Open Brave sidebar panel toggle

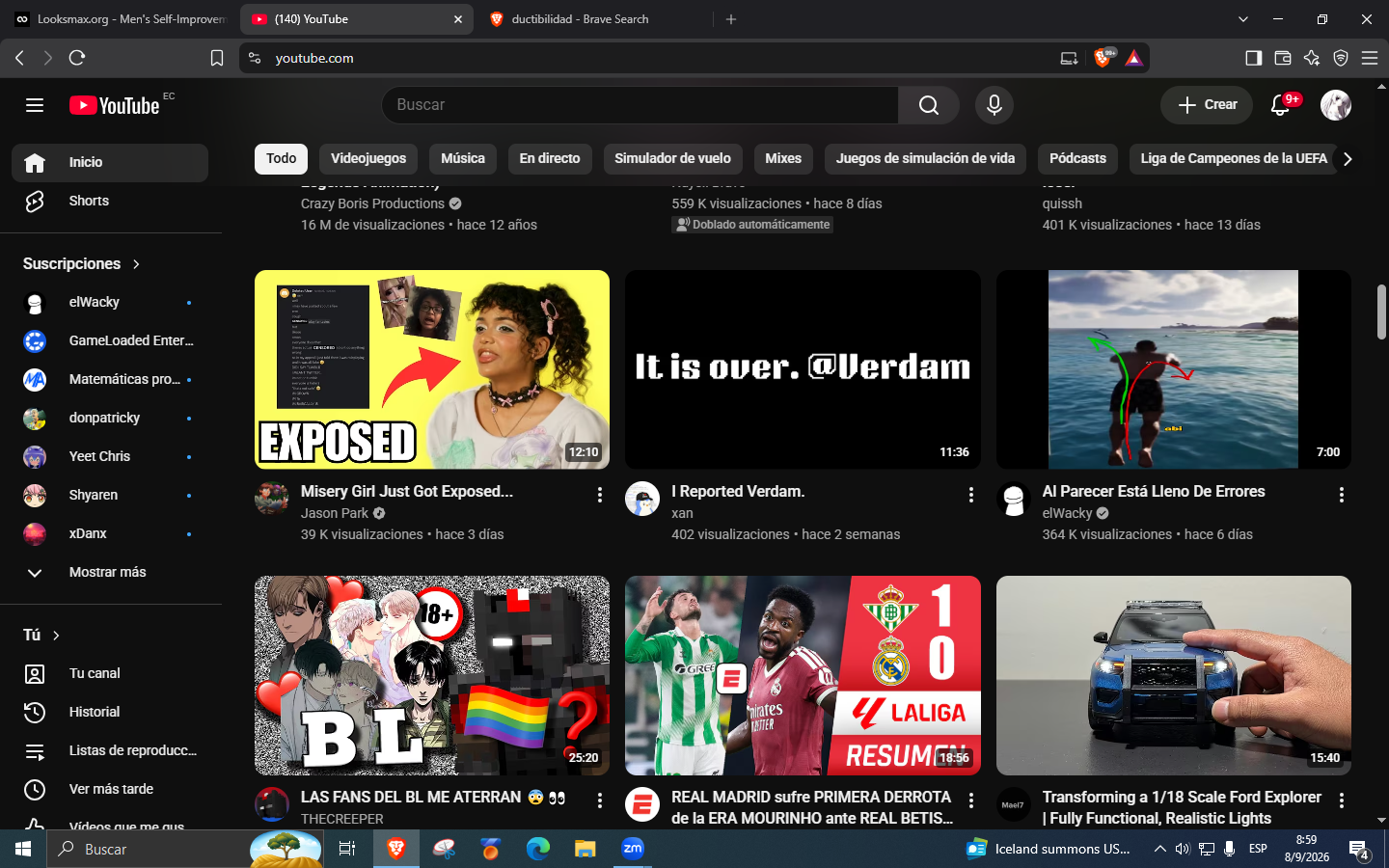(x=1254, y=58)
